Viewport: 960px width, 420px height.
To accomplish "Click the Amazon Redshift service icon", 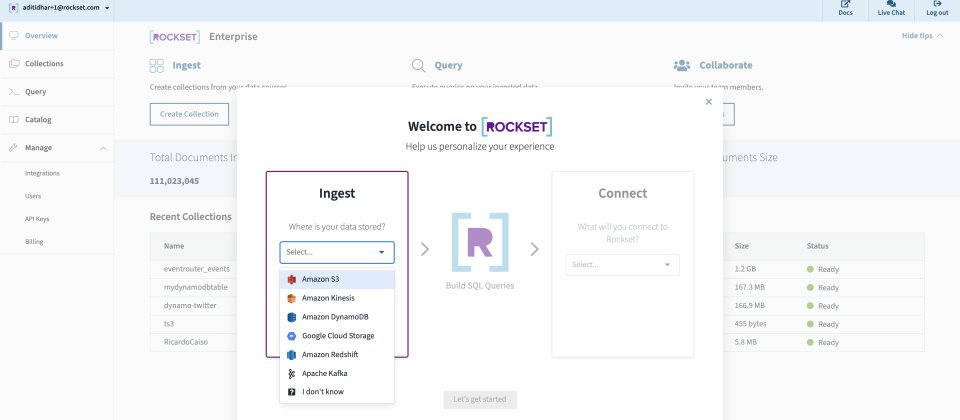I will coord(291,354).
